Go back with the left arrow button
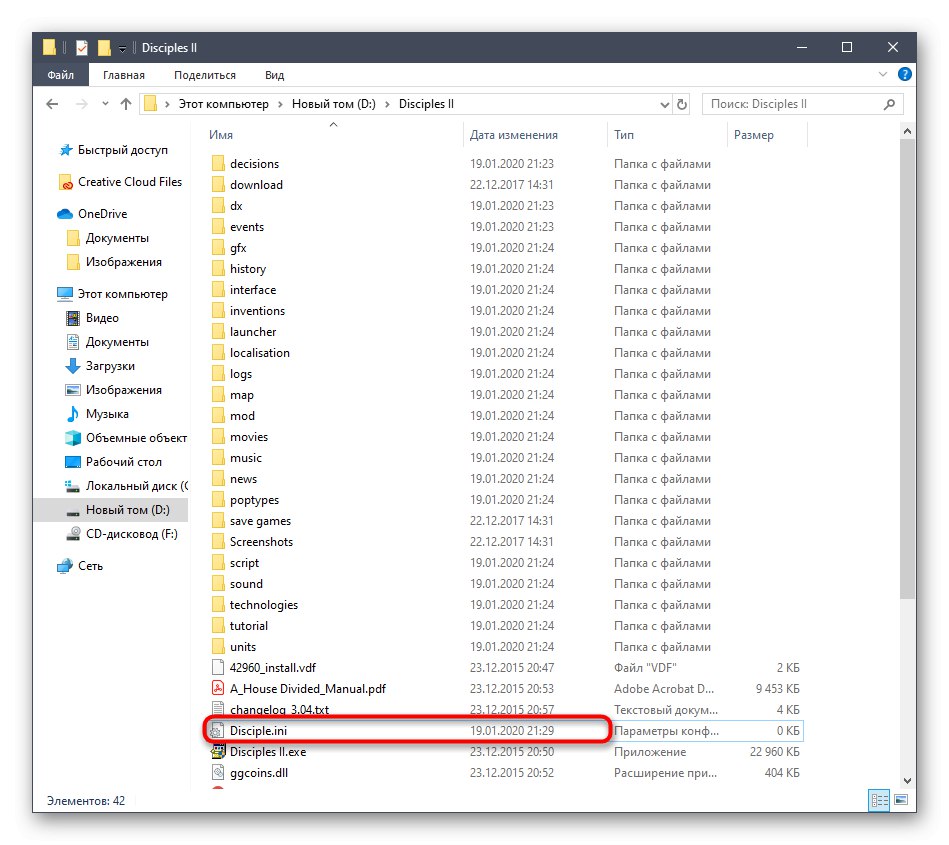 pyautogui.click(x=53, y=104)
